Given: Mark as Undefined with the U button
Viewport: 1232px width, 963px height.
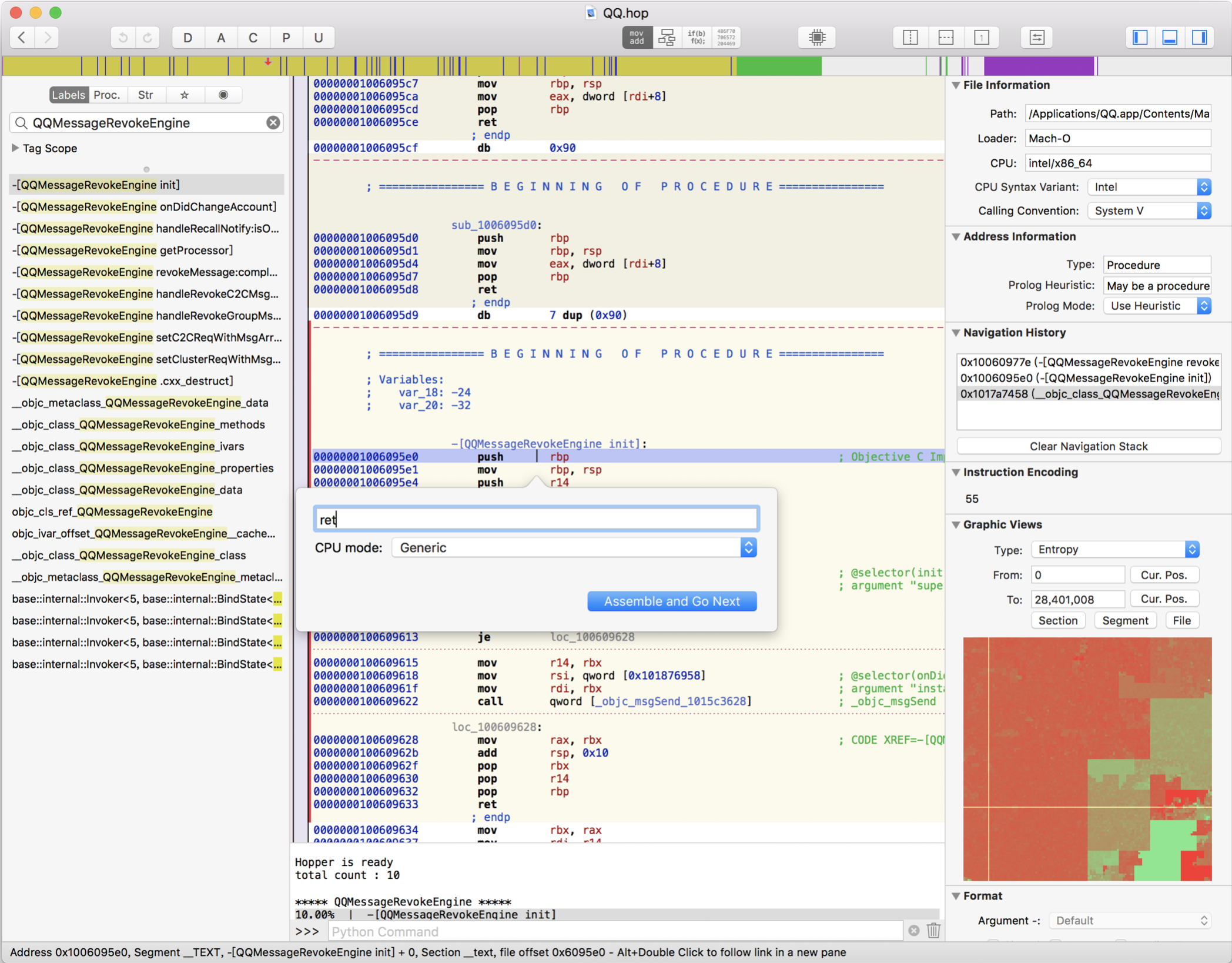Looking at the screenshot, I should pos(319,38).
